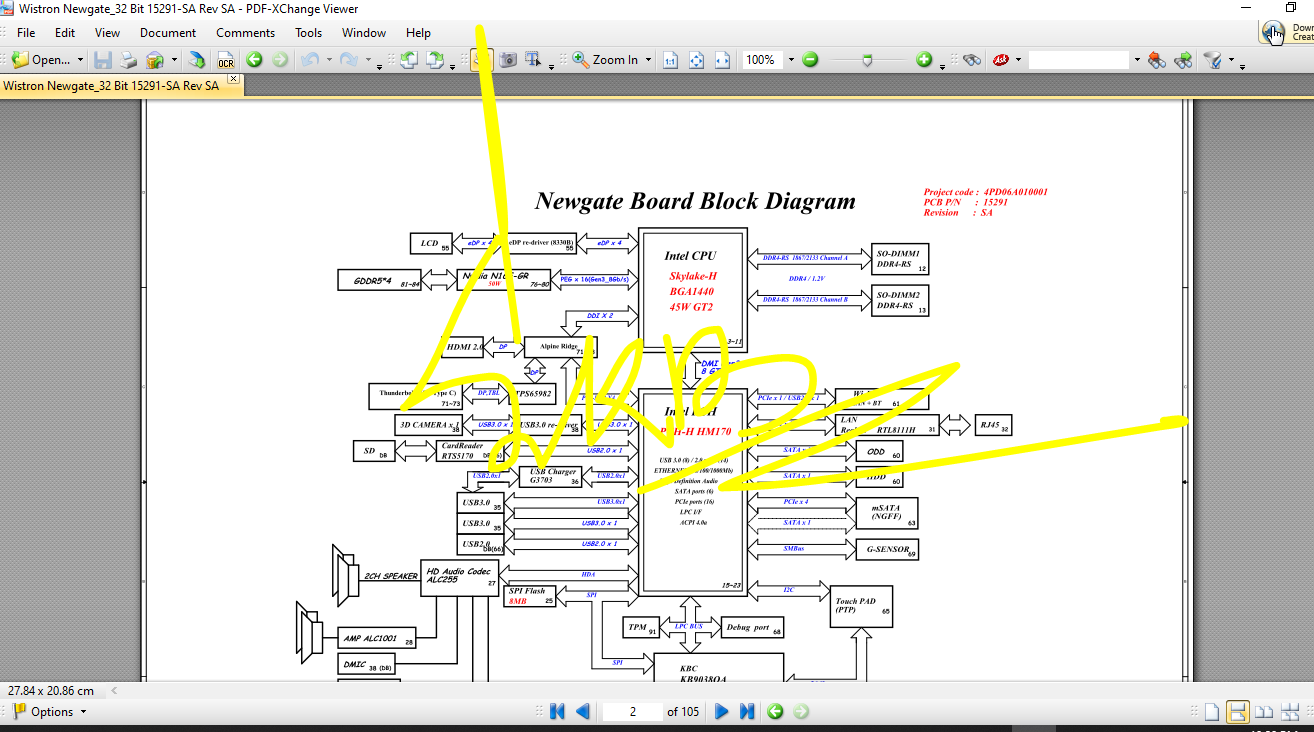Viewport: 1314px width, 732px height.
Task: Click the green back arrow in the bottom navigation bar
Action: (x=775, y=712)
